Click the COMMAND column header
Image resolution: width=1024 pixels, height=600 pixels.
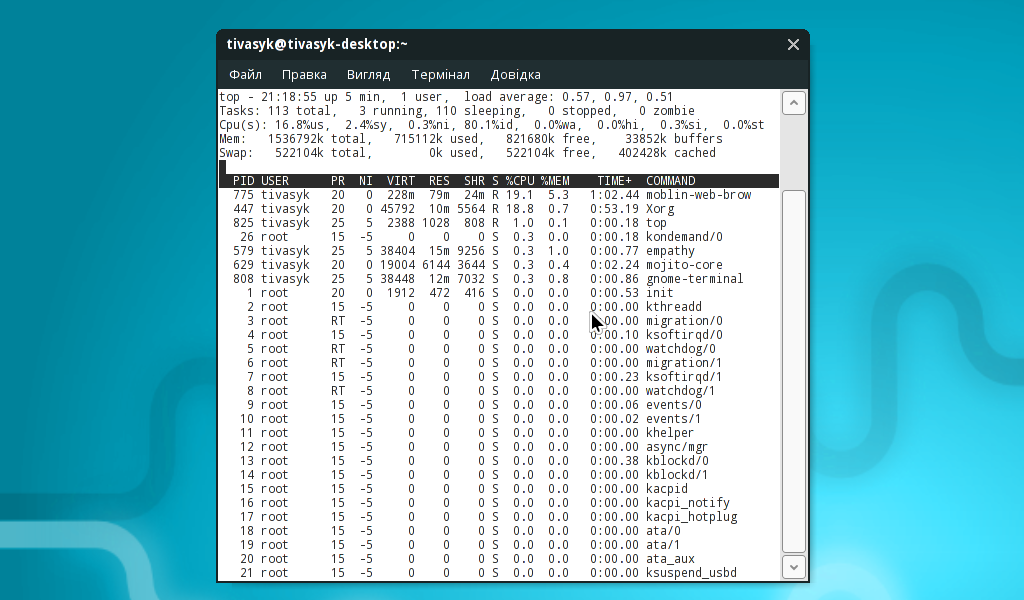click(671, 181)
